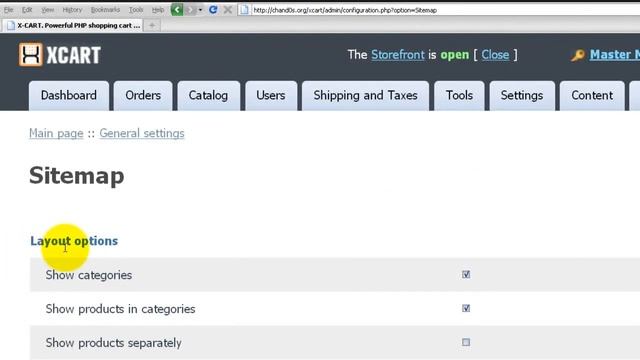
Task: Open the Edit menu
Action: (x=27, y=10)
